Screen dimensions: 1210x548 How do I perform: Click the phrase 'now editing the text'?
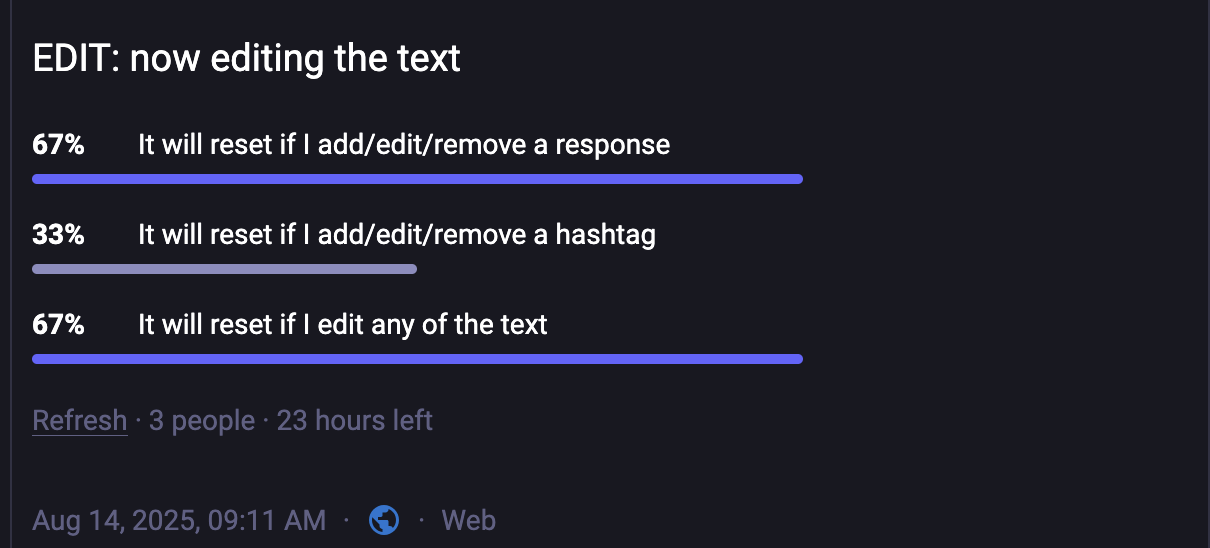pos(295,59)
